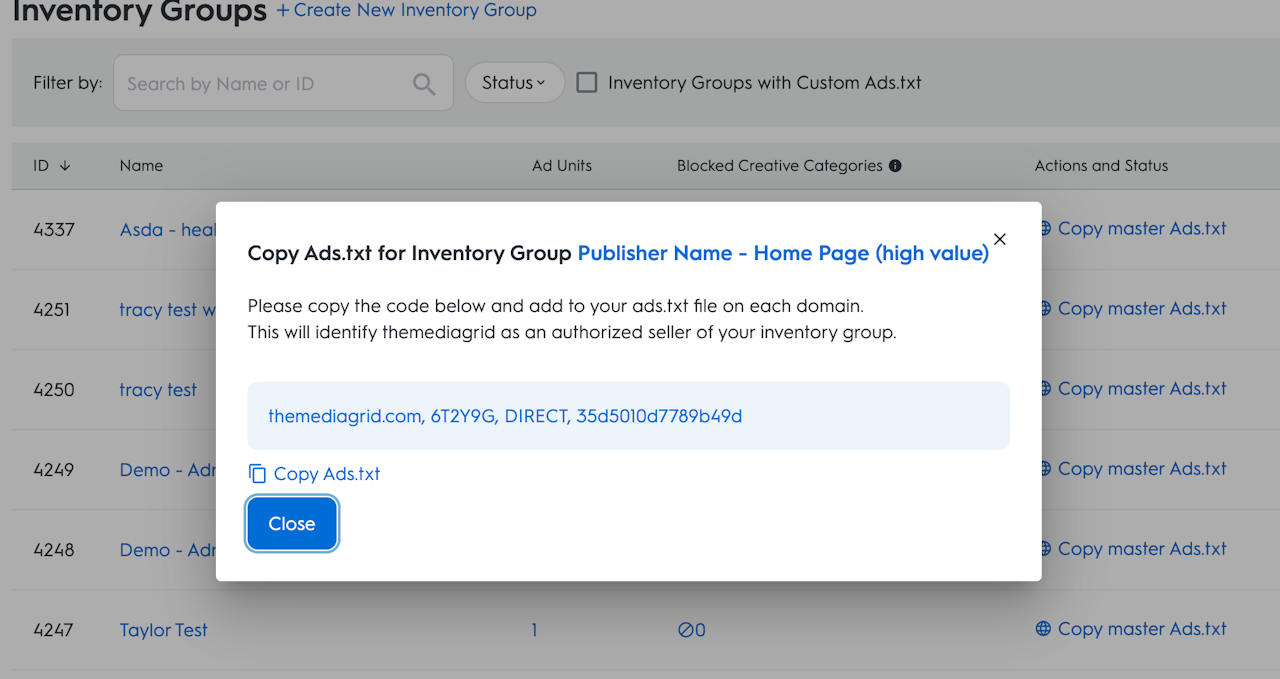Image resolution: width=1280 pixels, height=679 pixels.
Task: Click the ID column sort arrow
Action: coord(65,166)
